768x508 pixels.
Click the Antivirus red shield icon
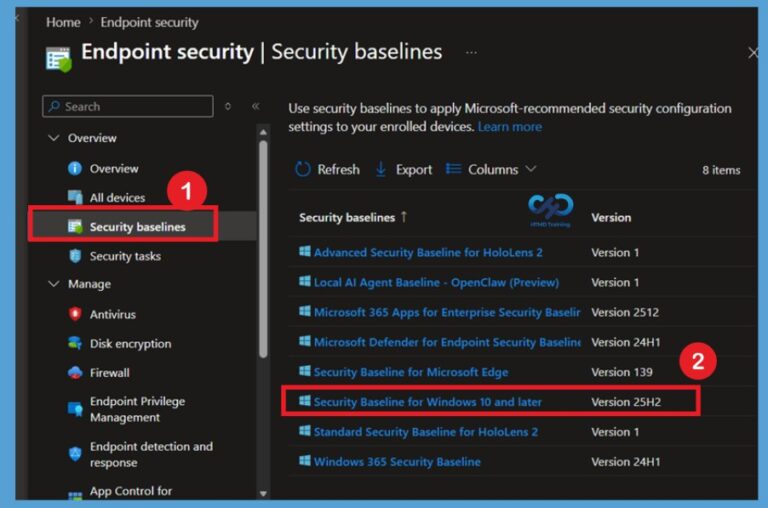click(x=75, y=314)
